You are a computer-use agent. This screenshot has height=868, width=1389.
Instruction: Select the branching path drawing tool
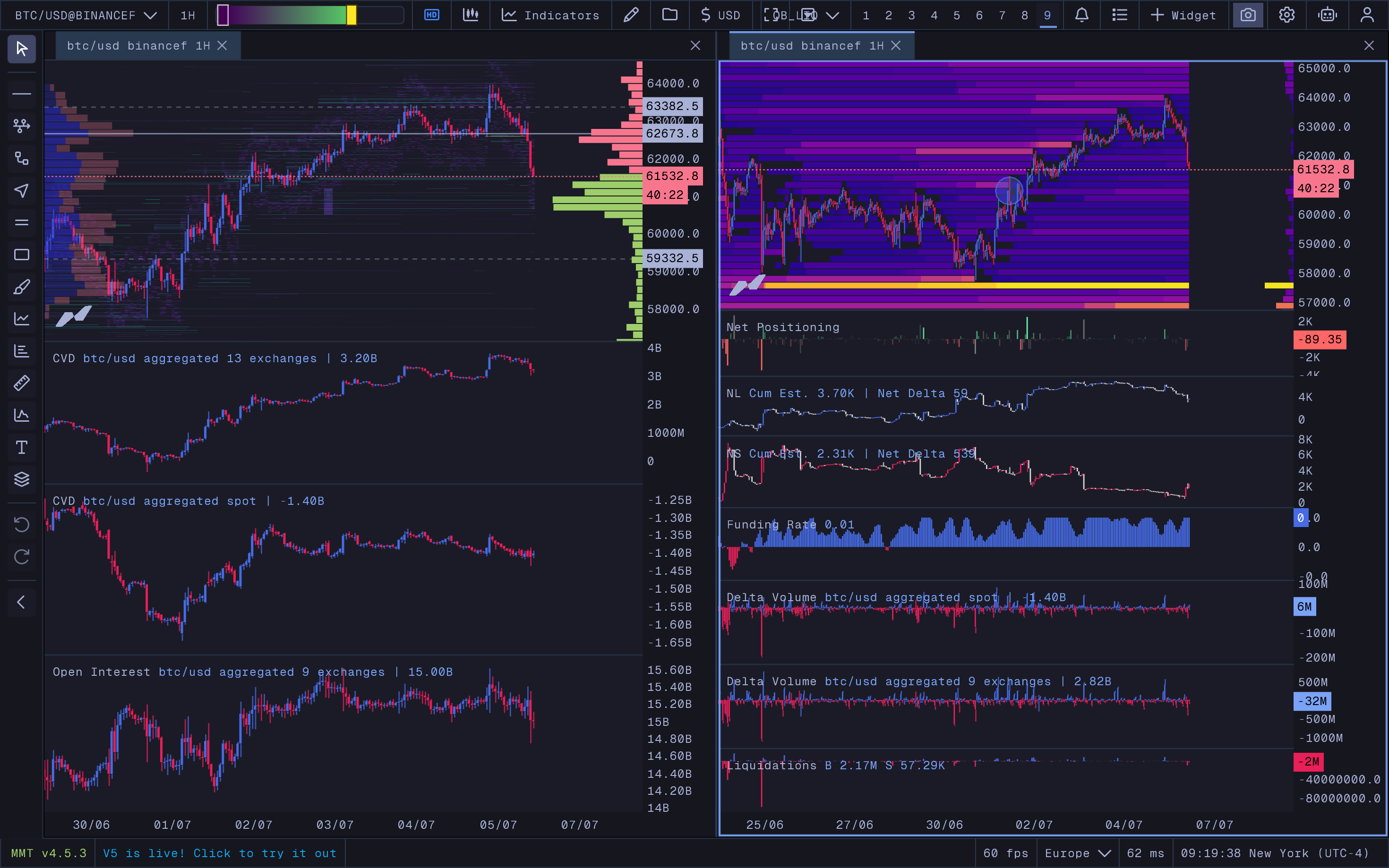tap(21, 126)
